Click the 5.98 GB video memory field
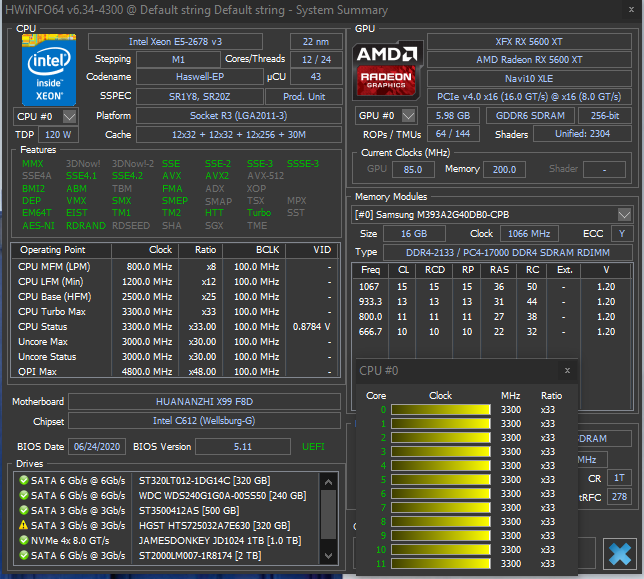The image size is (644, 579). pyautogui.click(x=453, y=115)
